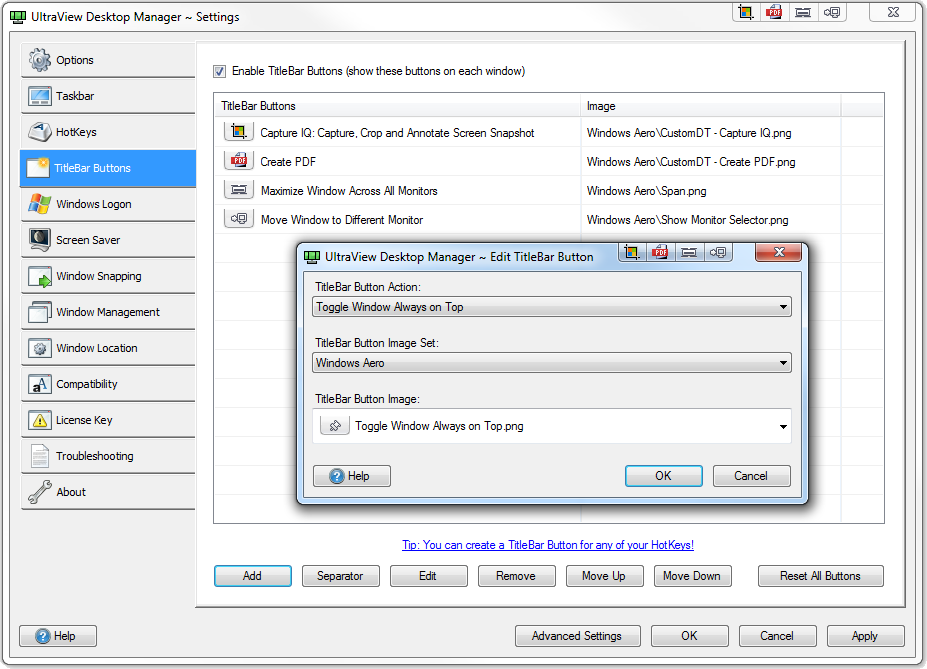
Task: Click Capture IQ icon in Settings title bar
Action: click(x=746, y=12)
